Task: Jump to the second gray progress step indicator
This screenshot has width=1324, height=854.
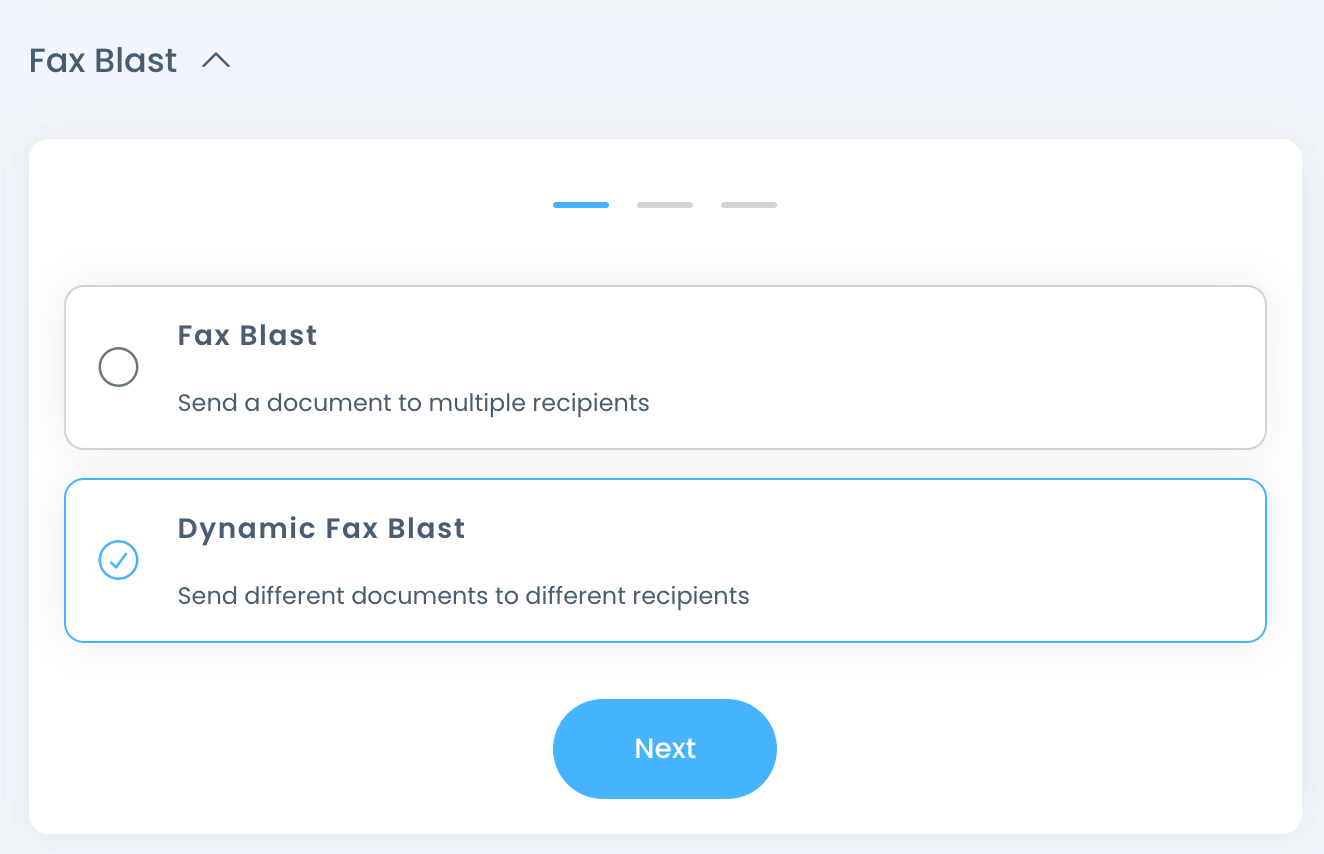Action: (665, 205)
